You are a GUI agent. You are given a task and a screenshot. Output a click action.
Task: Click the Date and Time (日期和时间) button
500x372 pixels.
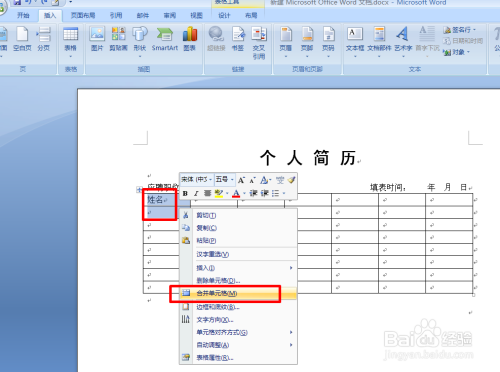(463, 41)
